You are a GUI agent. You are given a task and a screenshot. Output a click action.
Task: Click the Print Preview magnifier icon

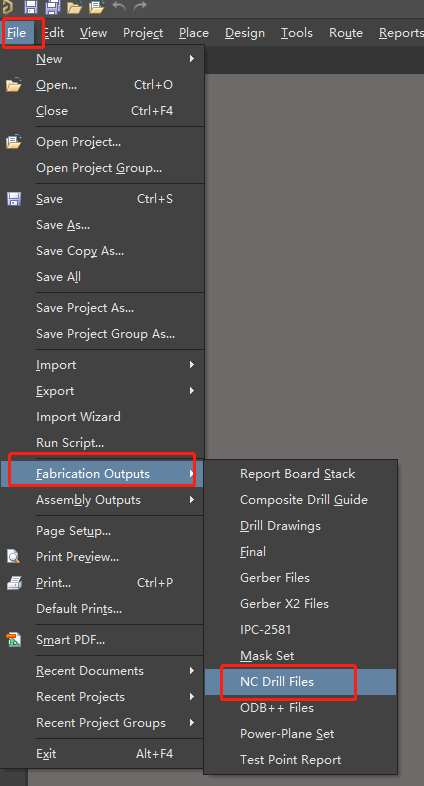coord(14,556)
